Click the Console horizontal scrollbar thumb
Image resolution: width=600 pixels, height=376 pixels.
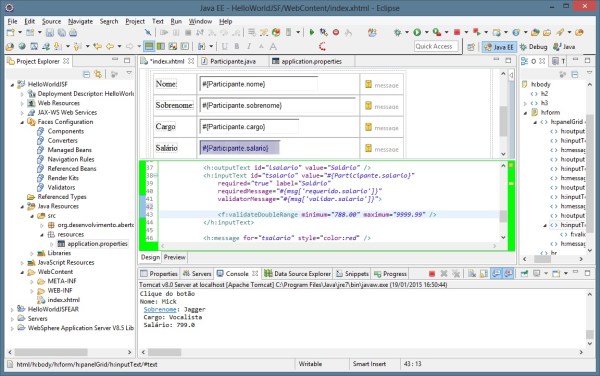165,352
